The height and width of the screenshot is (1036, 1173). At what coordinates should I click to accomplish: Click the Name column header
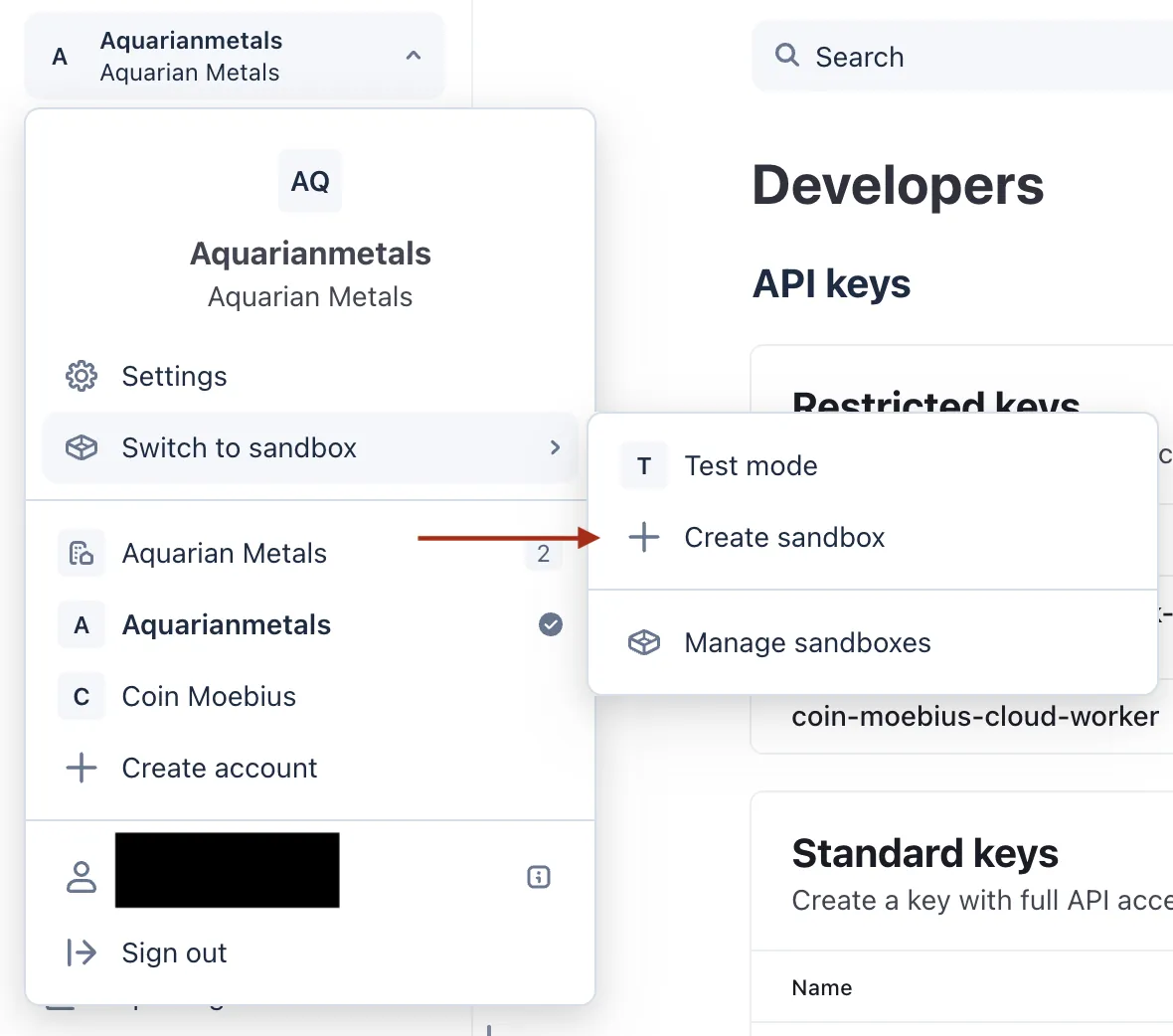click(821, 988)
